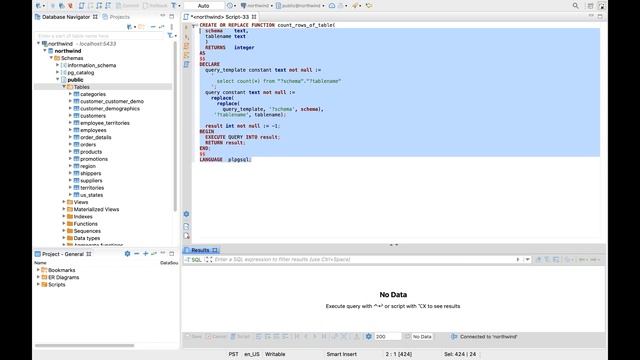
Task: Open Auto commit mode selector
Action: (204, 6)
